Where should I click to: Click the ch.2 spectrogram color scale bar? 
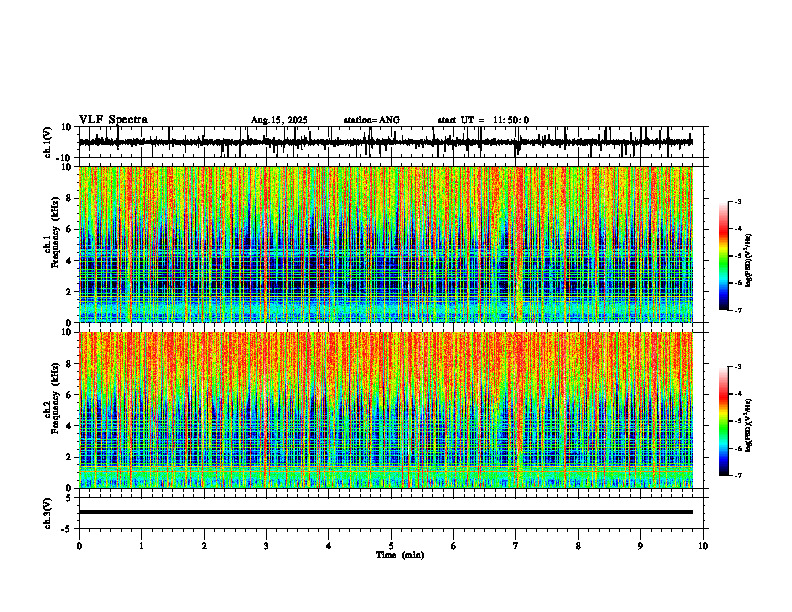[x=723, y=421]
